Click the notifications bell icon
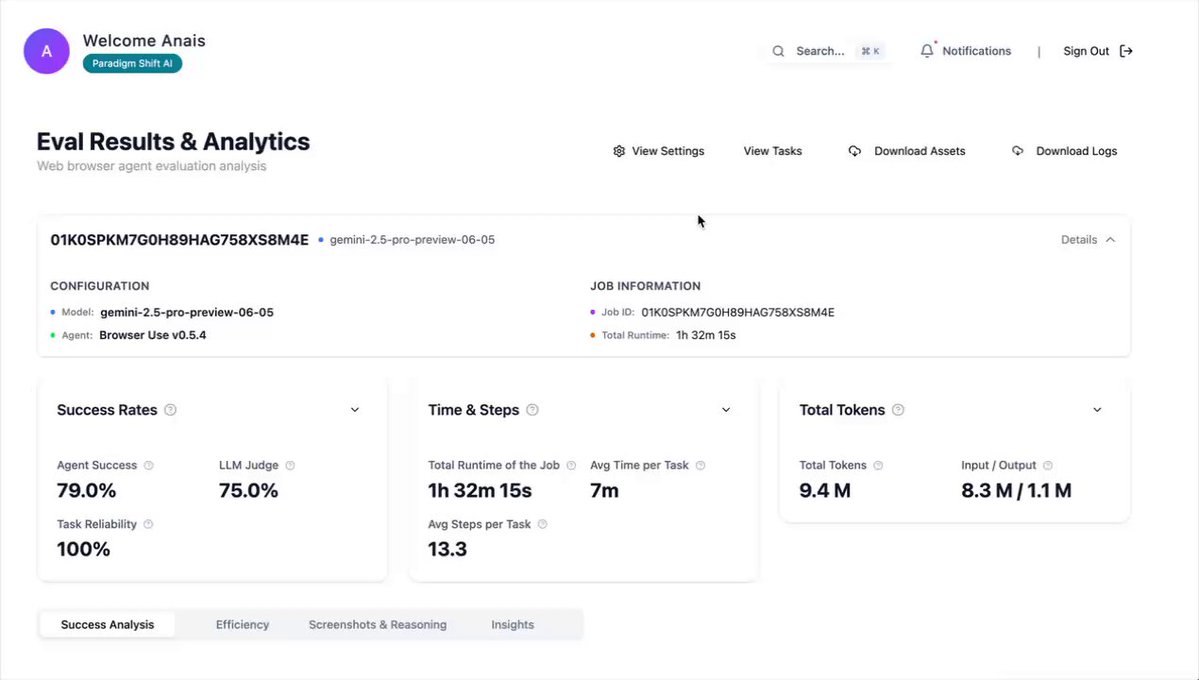The width and height of the screenshot is (1199, 680). pyautogui.click(x=927, y=50)
